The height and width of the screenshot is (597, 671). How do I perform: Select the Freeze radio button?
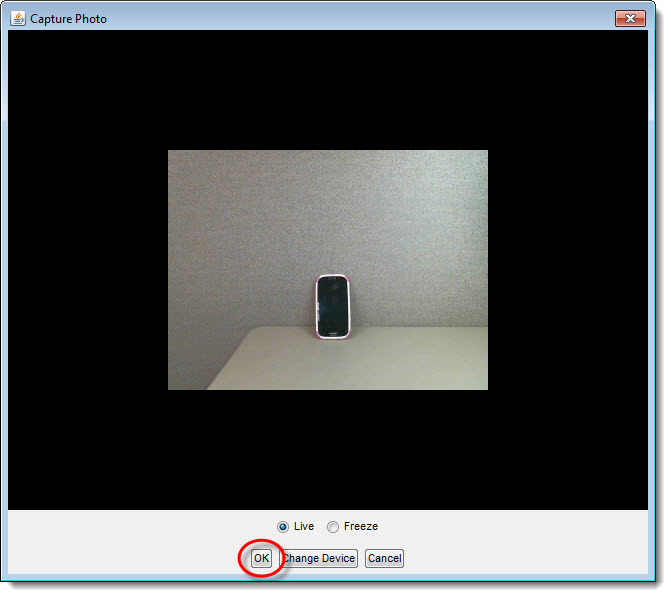pyautogui.click(x=333, y=526)
